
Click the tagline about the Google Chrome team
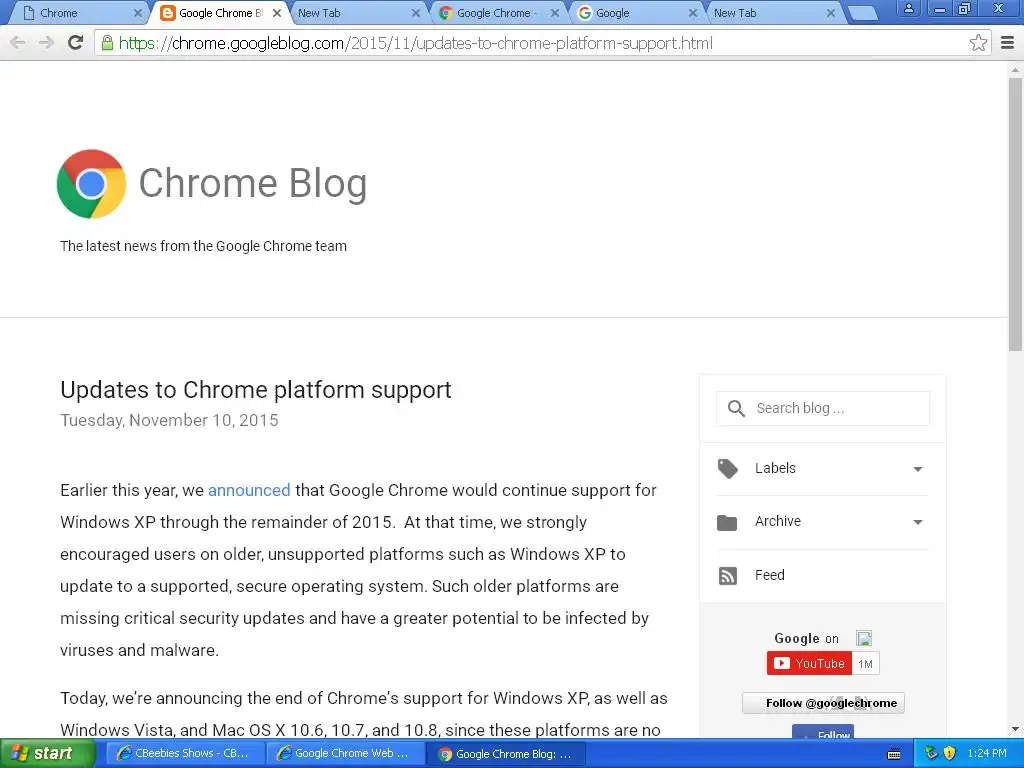203,246
